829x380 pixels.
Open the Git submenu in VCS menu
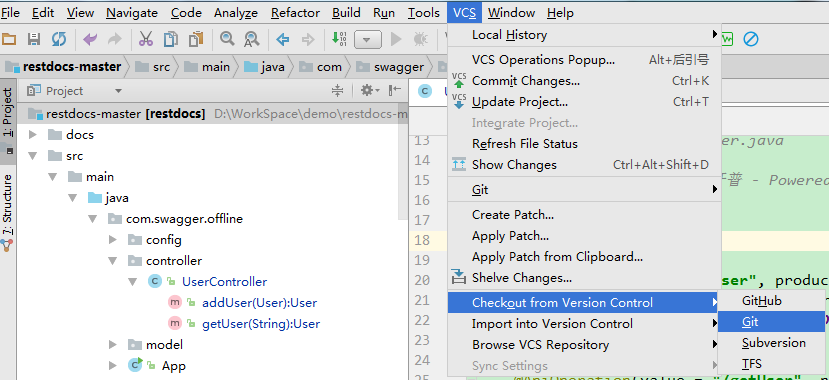click(x=584, y=190)
